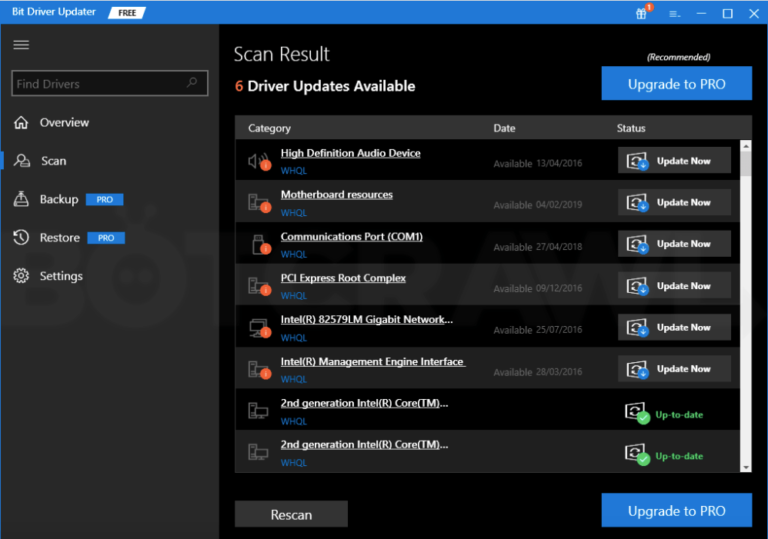The height and width of the screenshot is (539, 768).
Task: Update Intel 82579LM Gigabit Network now
Action: tap(674, 327)
